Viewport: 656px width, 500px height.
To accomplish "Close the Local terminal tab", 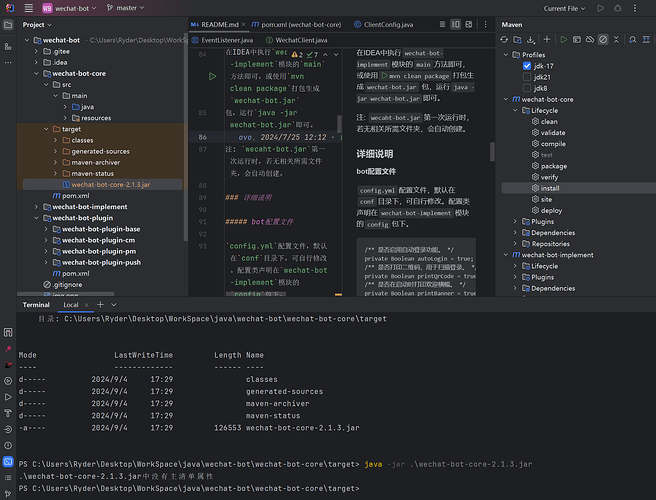I will point(87,305).
